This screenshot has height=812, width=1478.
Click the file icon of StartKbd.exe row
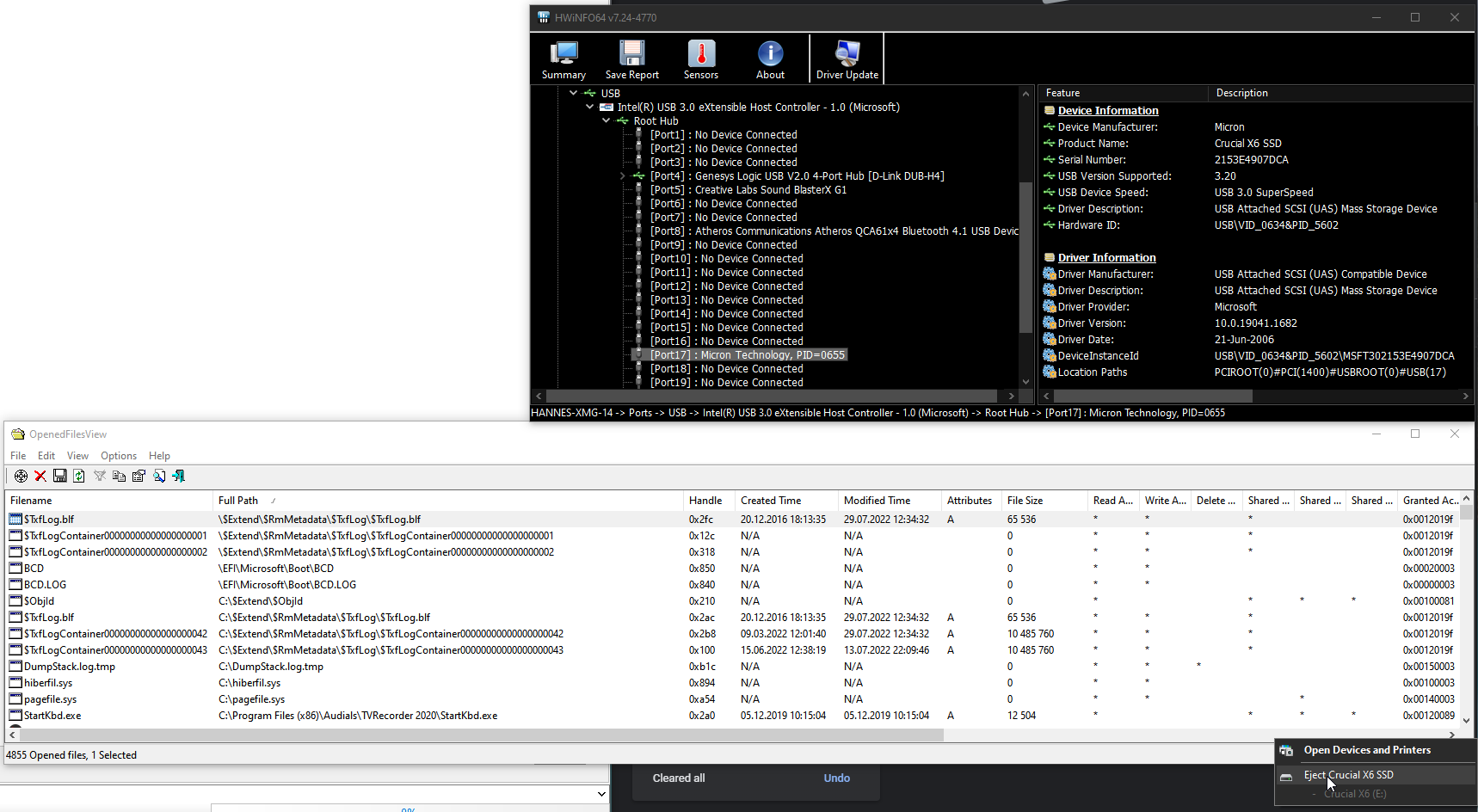(15, 716)
